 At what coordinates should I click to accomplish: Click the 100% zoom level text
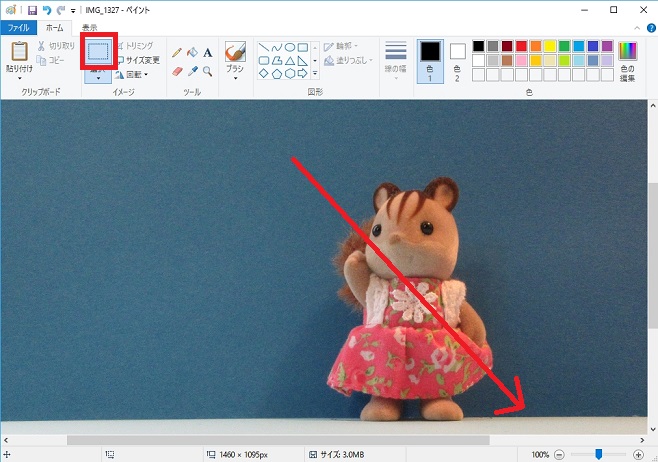coord(540,454)
